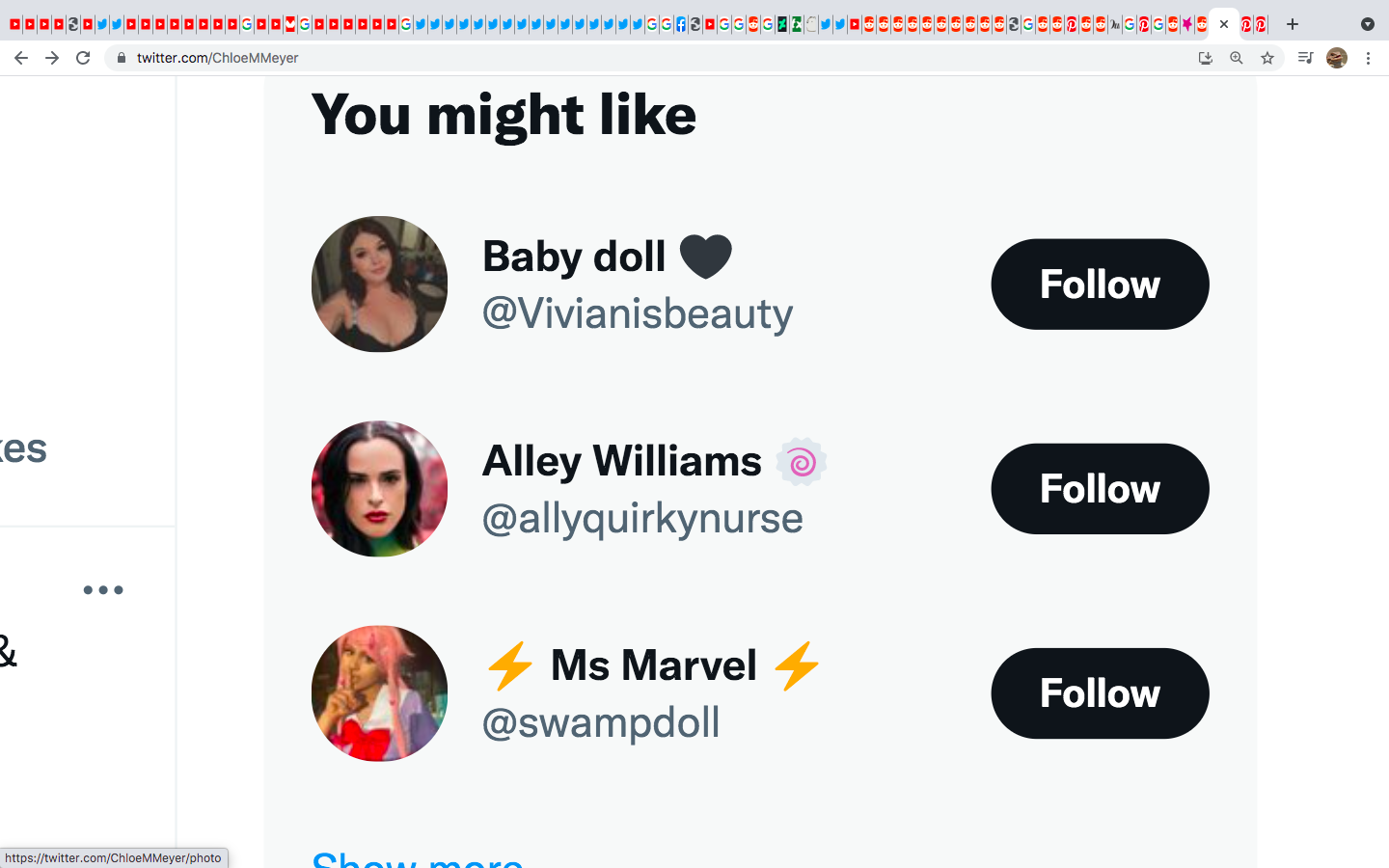Close the active Twitter tab
The height and width of the screenshot is (868, 1389).
point(1224,24)
